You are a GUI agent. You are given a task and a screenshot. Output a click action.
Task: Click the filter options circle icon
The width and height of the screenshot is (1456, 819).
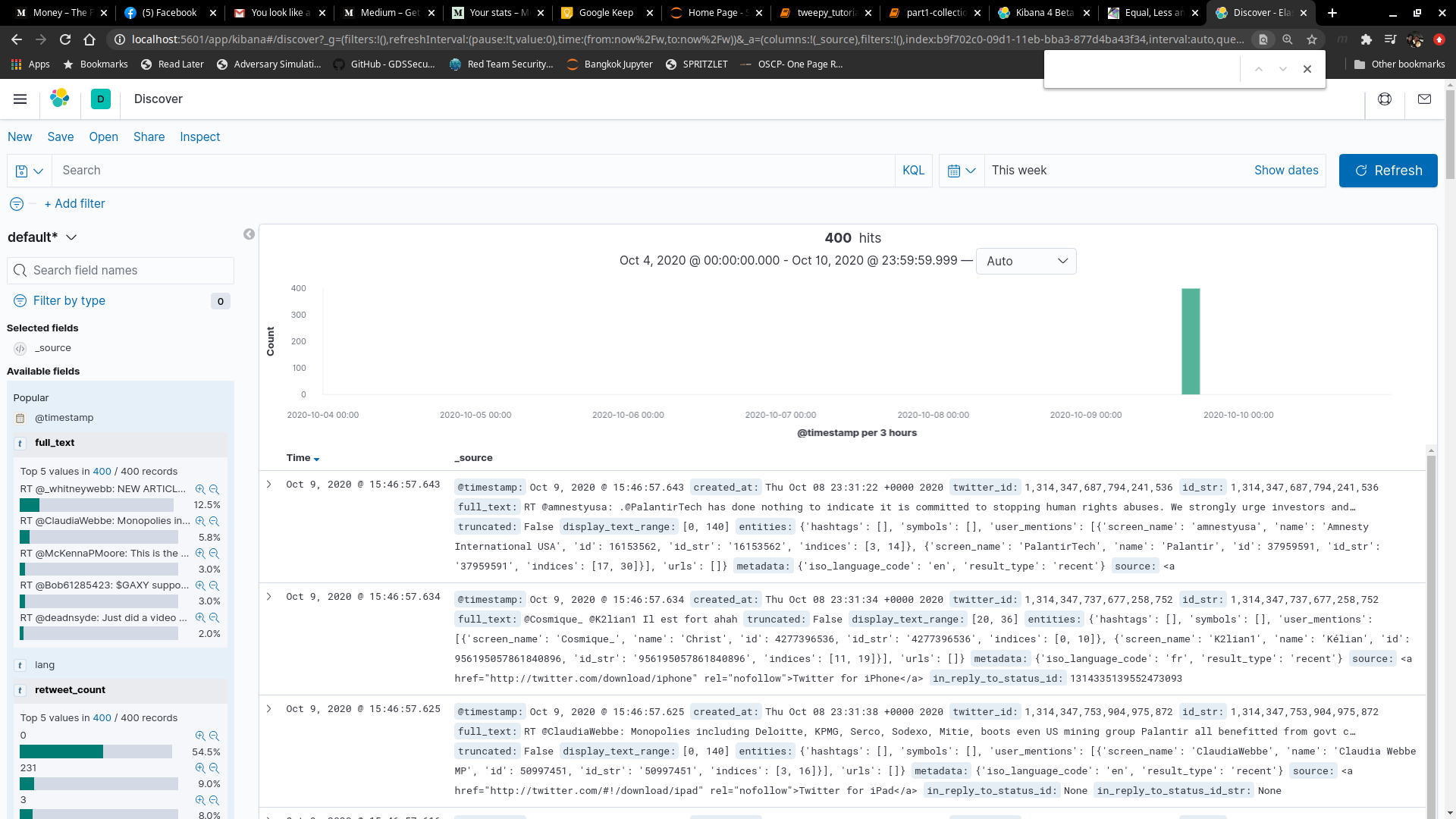click(17, 204)
